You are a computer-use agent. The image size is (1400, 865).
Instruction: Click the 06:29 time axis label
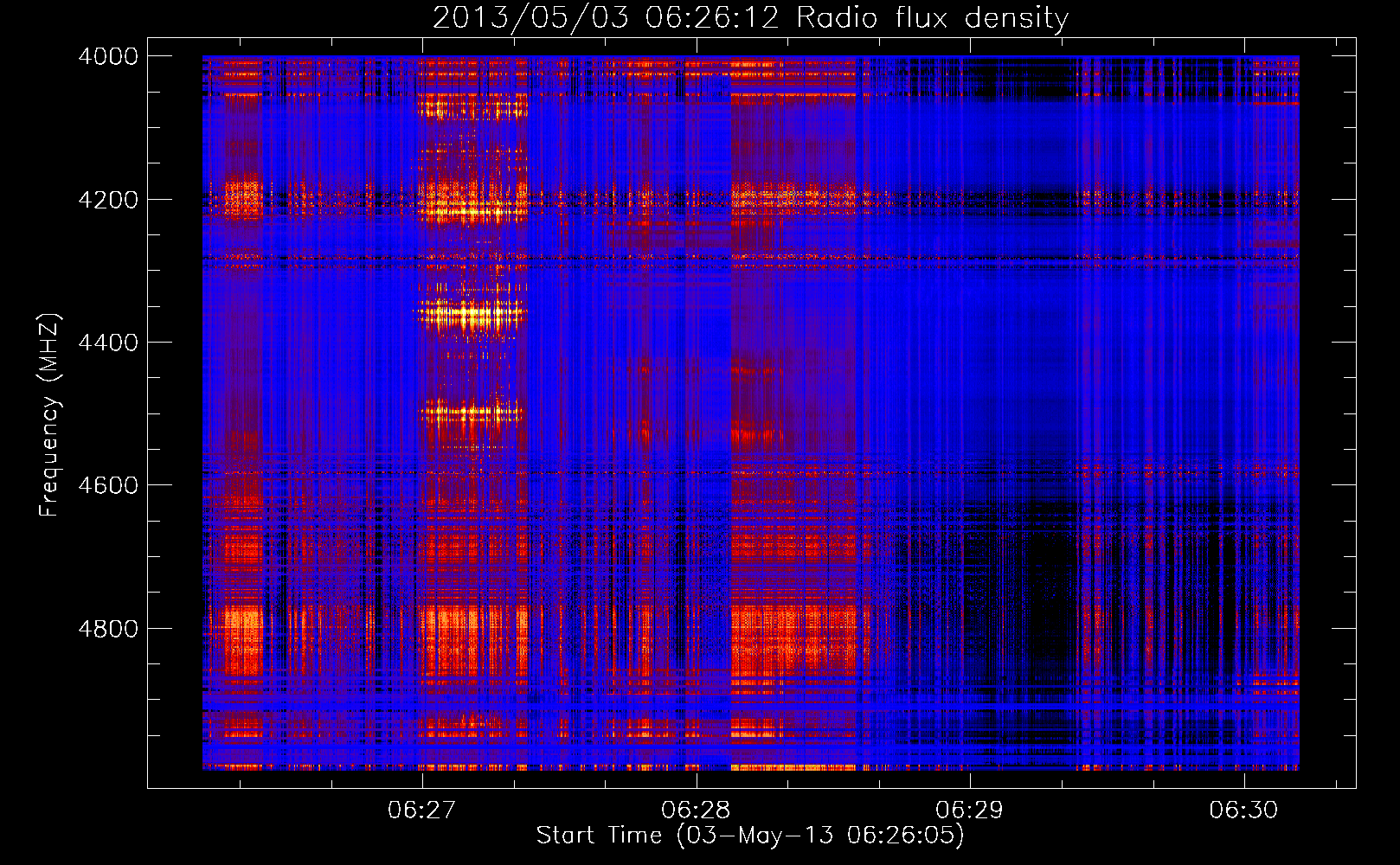(970, 811)
